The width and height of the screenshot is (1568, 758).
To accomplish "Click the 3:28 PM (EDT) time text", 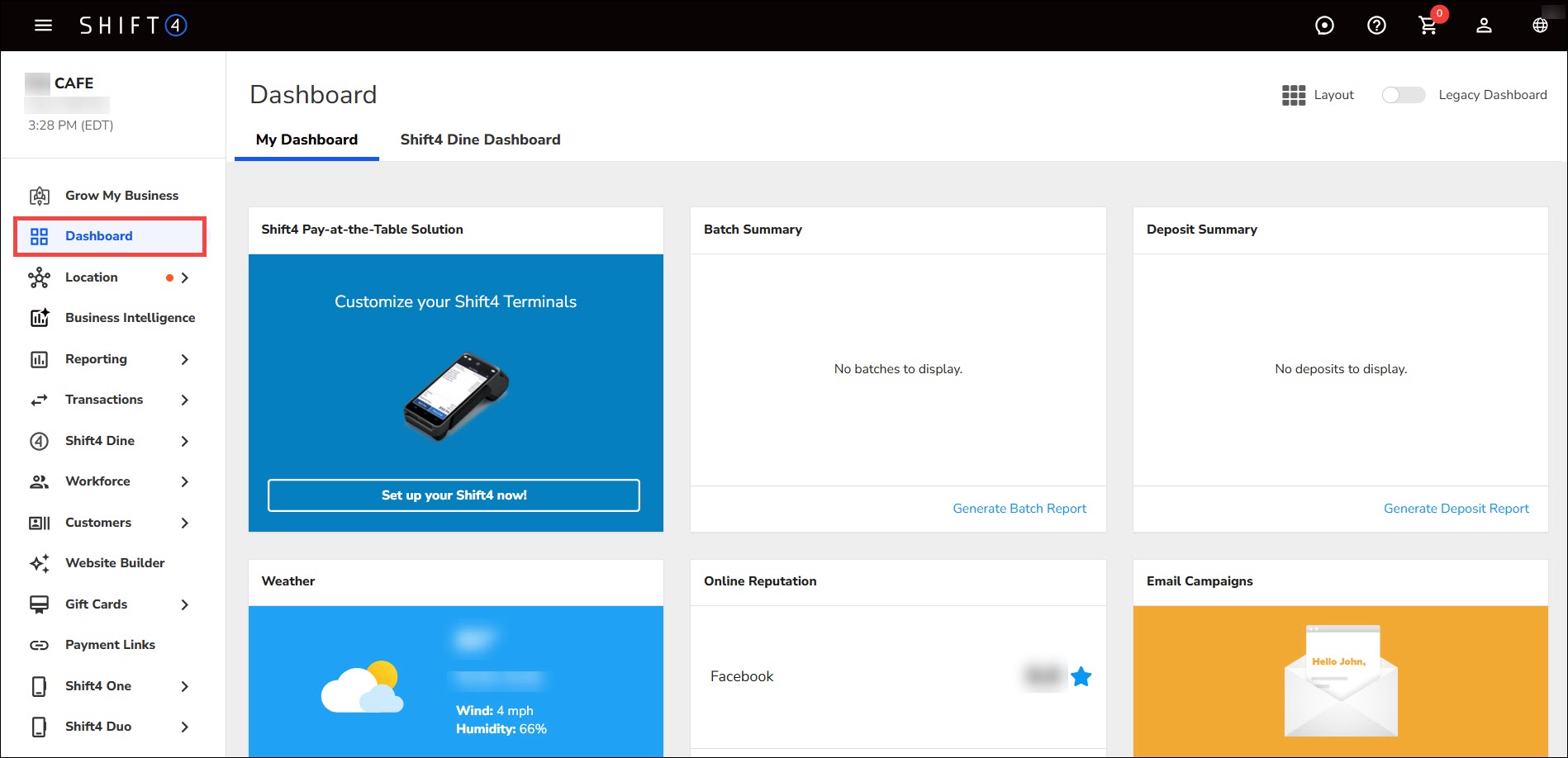I will tap(70, 126).
